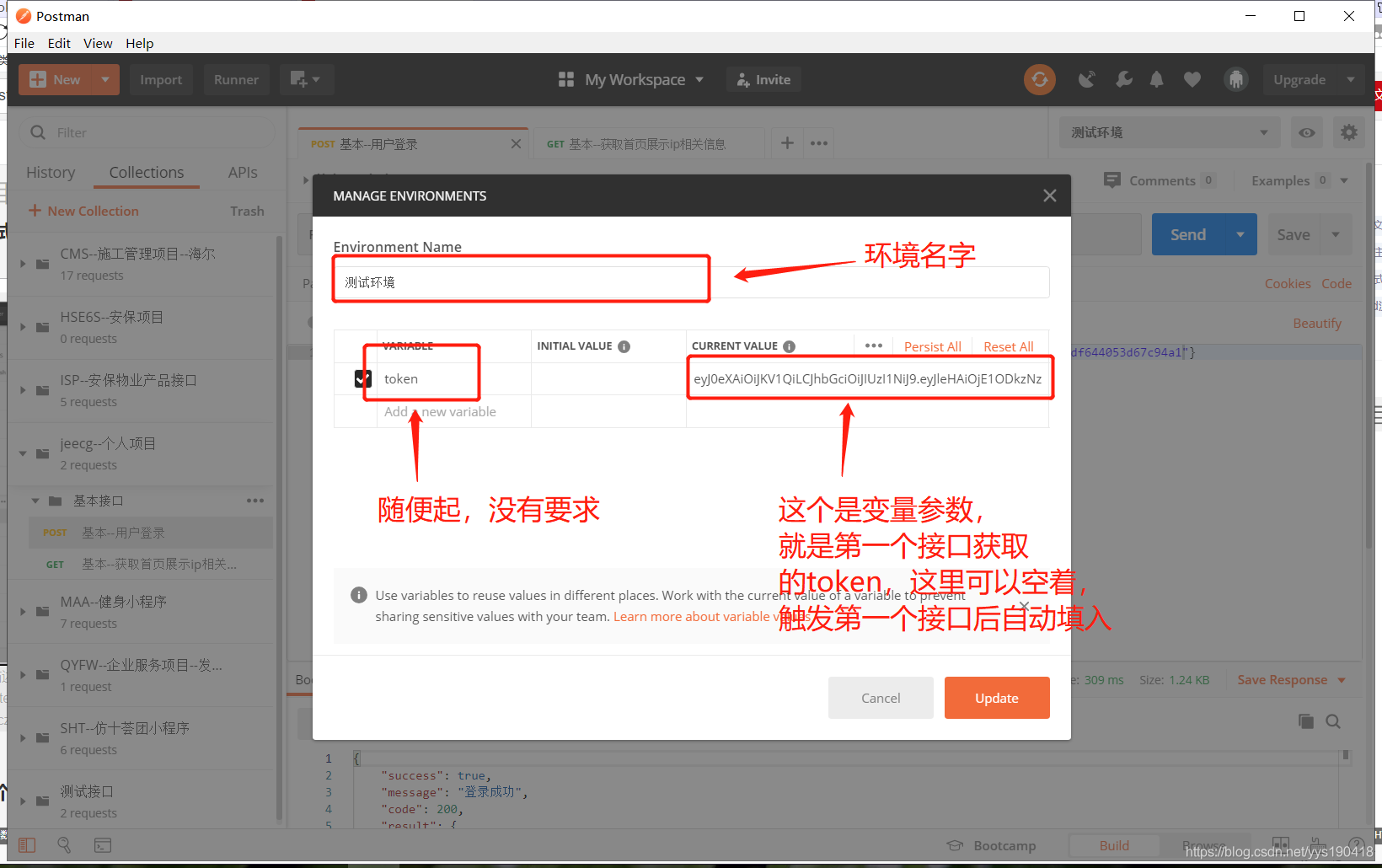Click the sidebar Filter search icon

(x=38, y=132)
